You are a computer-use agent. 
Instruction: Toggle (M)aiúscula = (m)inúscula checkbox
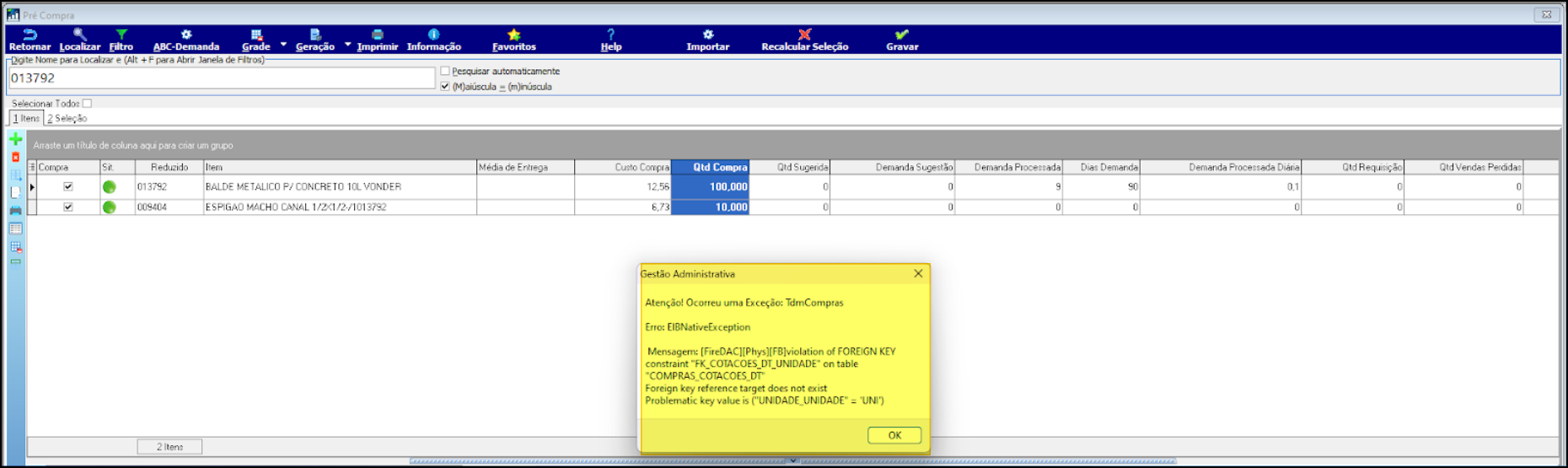(445, 86)
